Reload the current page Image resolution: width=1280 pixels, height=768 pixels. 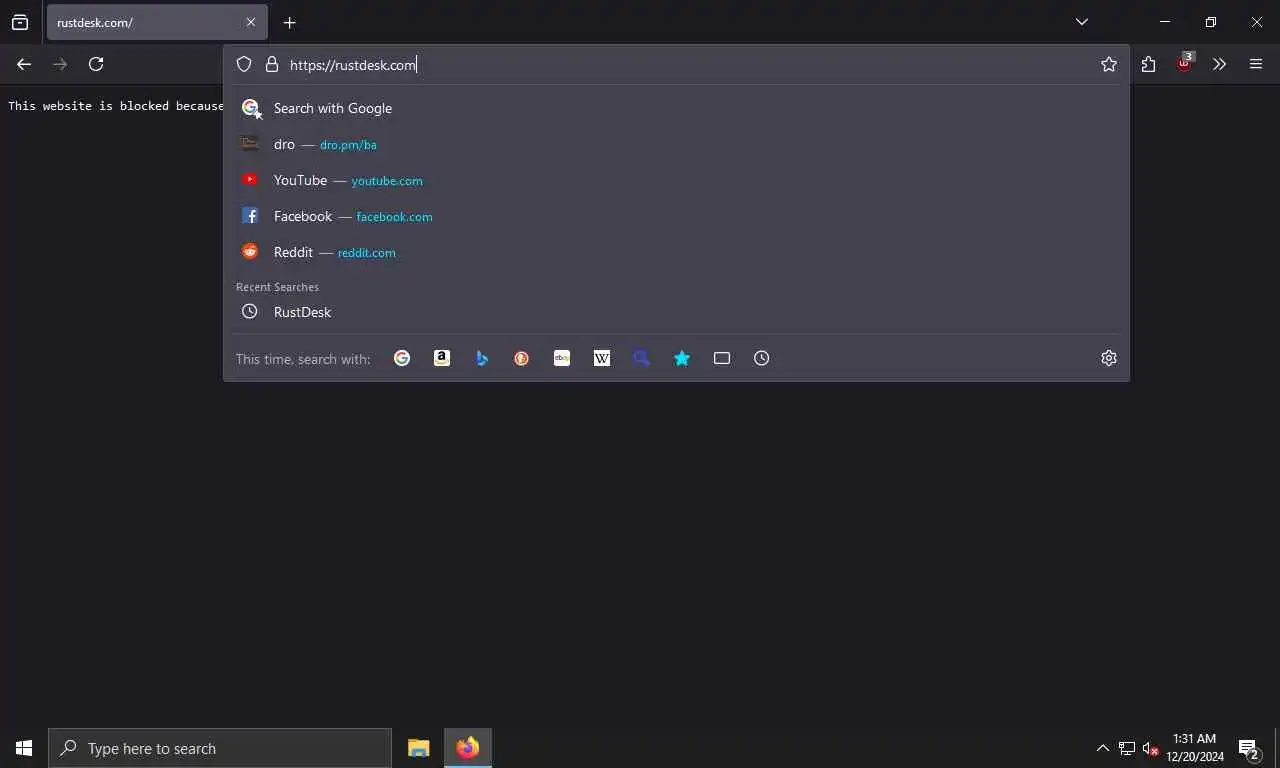96,64
